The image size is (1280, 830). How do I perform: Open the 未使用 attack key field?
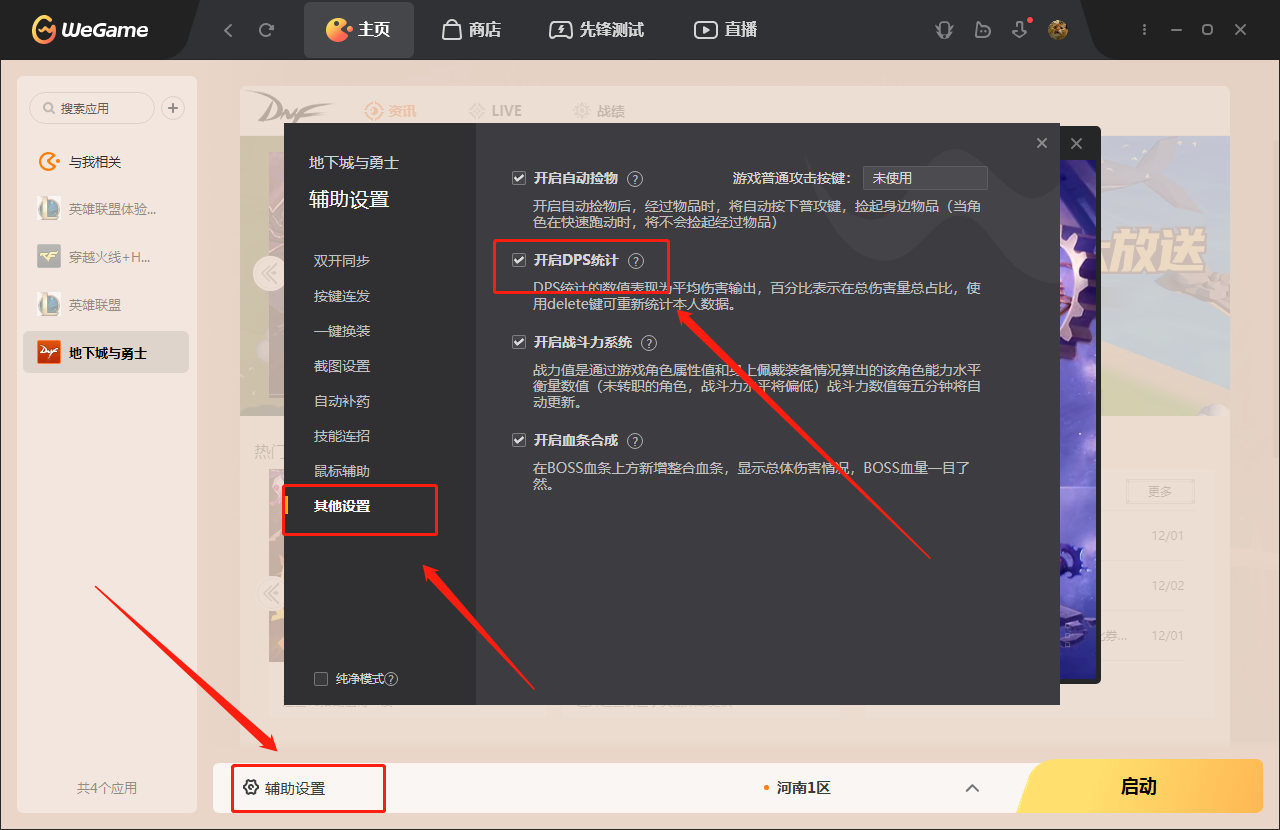coord(925,178)
